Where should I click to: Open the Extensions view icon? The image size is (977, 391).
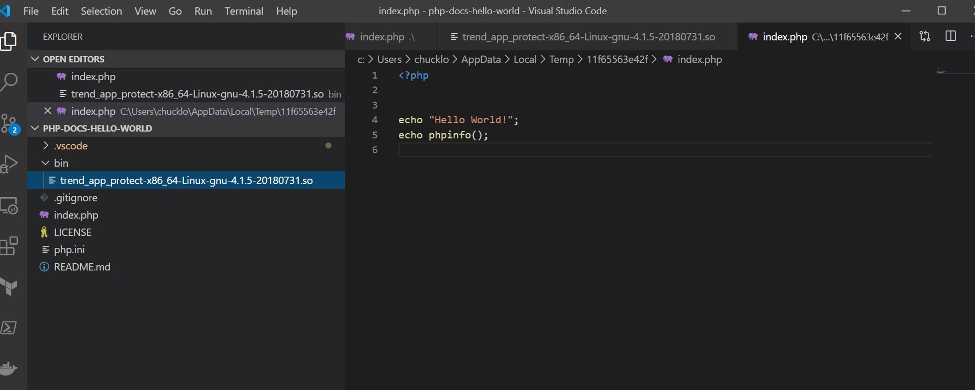(x=9, y=246)
